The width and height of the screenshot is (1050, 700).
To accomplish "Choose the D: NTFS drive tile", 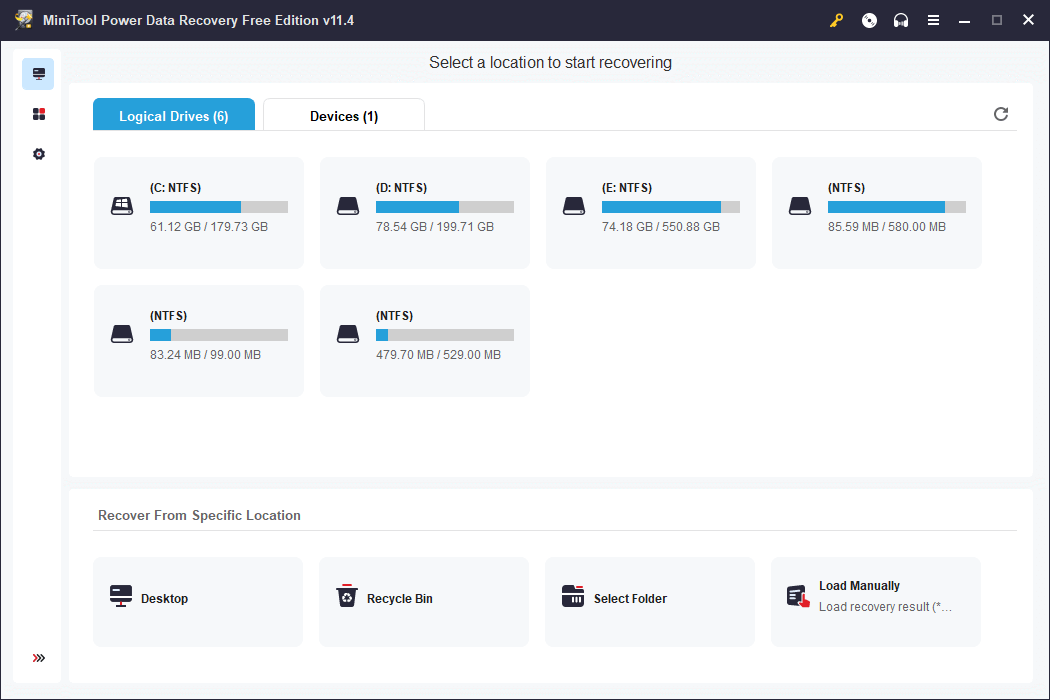I will click(x=425, y=212).
